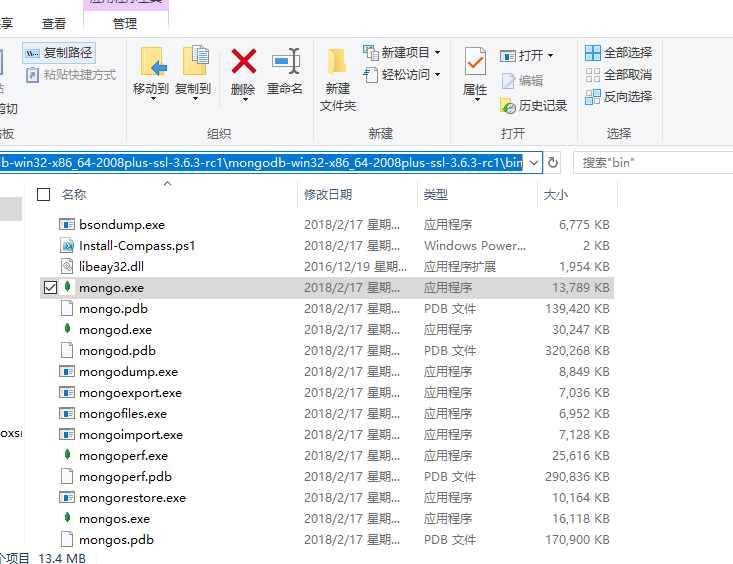Open History record option

tap(533, 106)
